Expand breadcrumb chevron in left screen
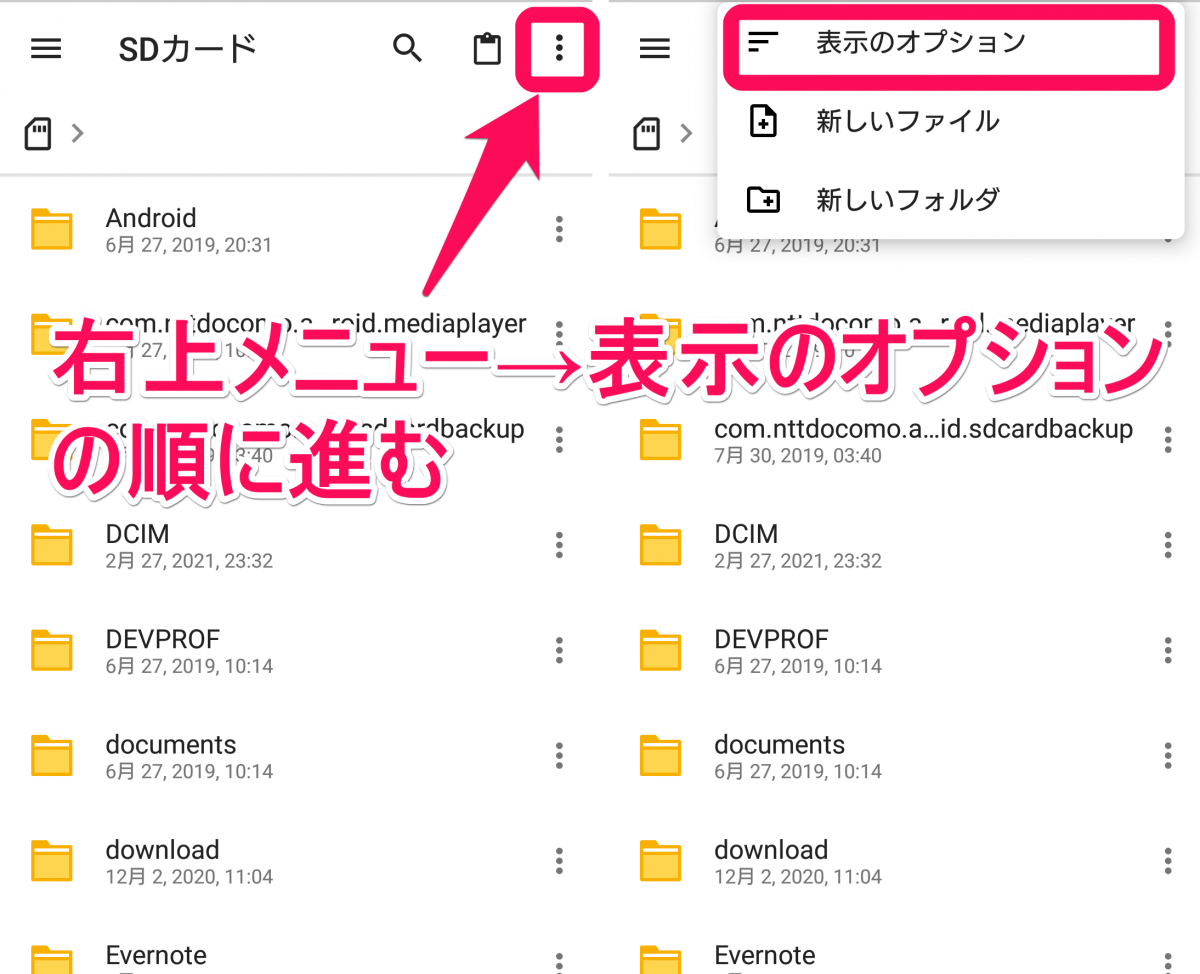The height and width of the screenshot is (974, 1200). click(x=78, y=133)
